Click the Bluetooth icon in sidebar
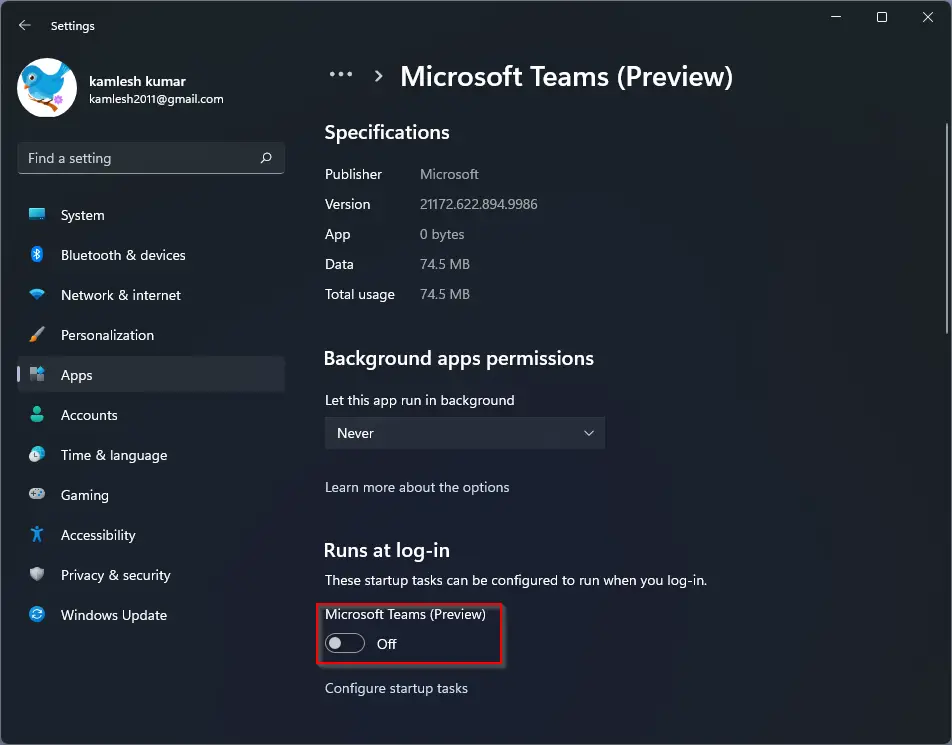This screenshot has width=952, height=745. (x=37, y=254)
